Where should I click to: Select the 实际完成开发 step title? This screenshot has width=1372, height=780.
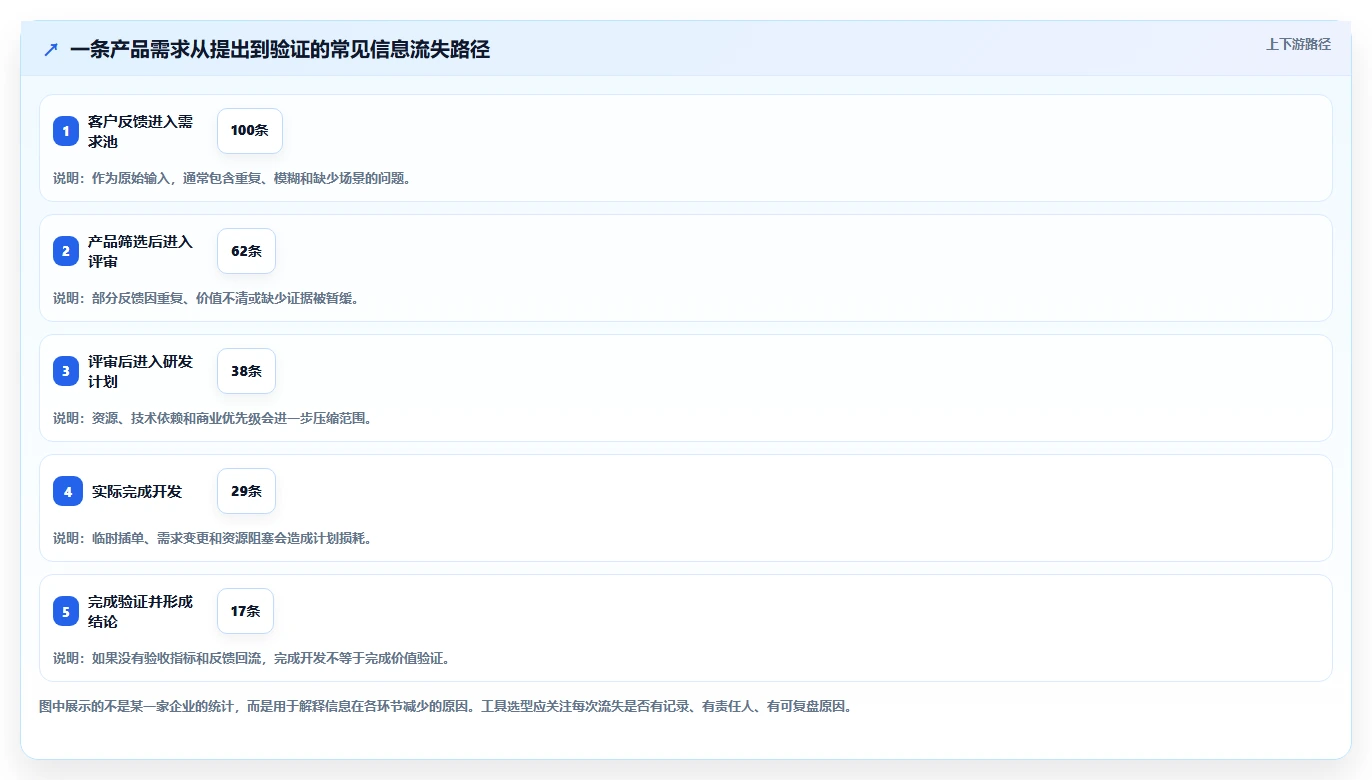click(x=137, y=491)
